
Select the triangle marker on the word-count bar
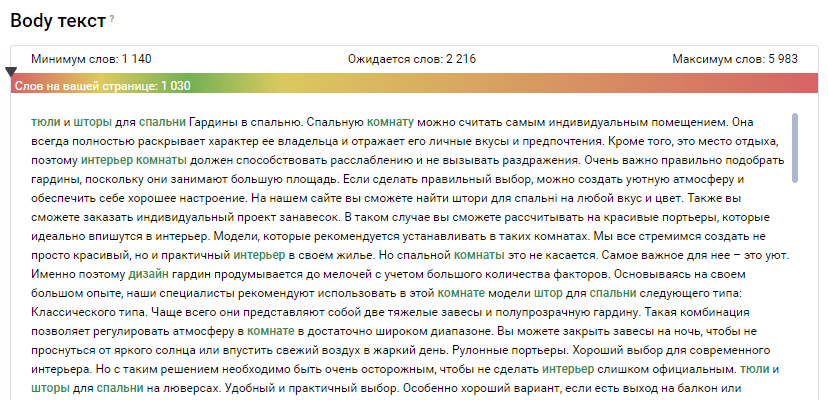(11, 72)
